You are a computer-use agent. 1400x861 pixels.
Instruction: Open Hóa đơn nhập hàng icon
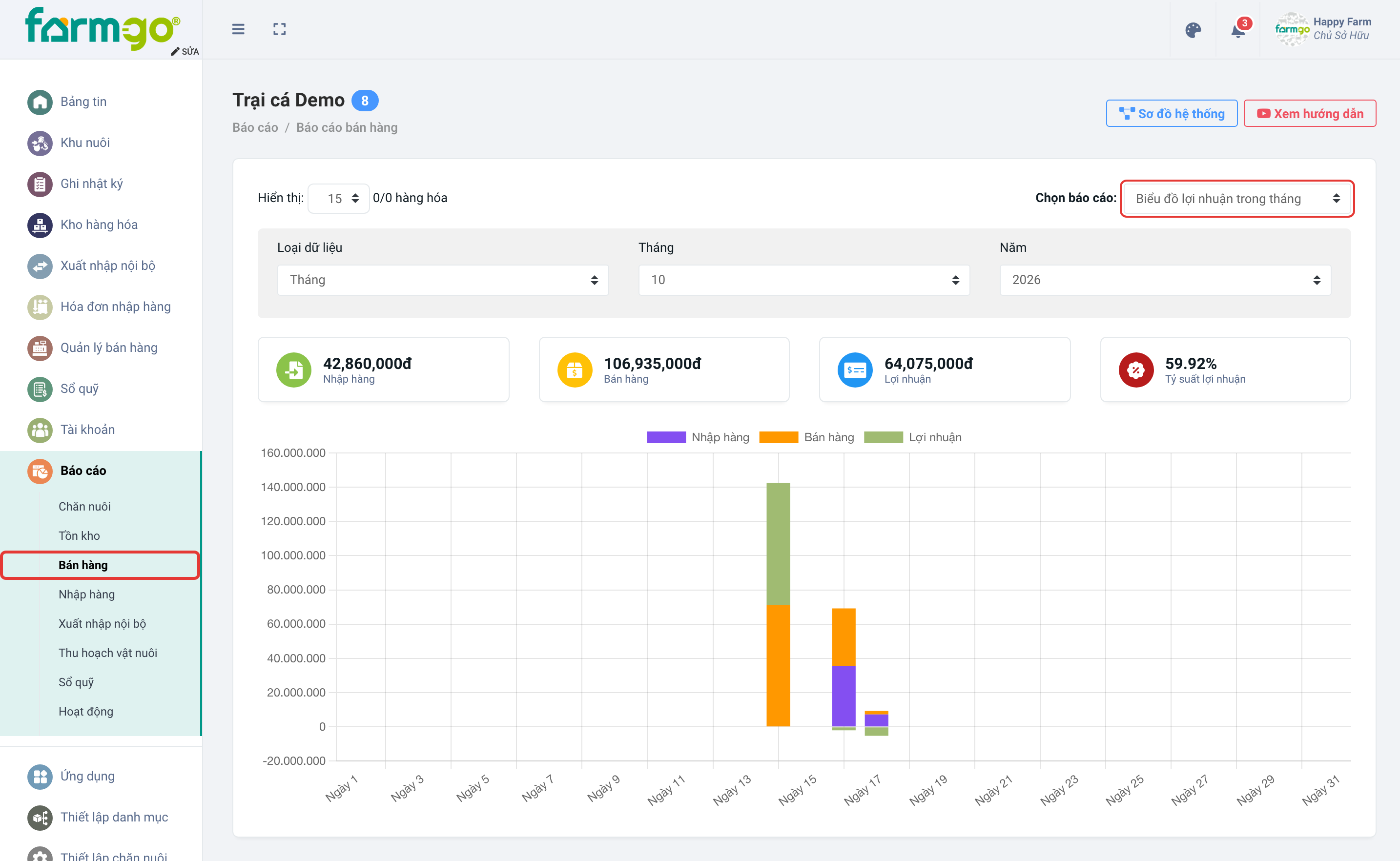tap(40, 307)
